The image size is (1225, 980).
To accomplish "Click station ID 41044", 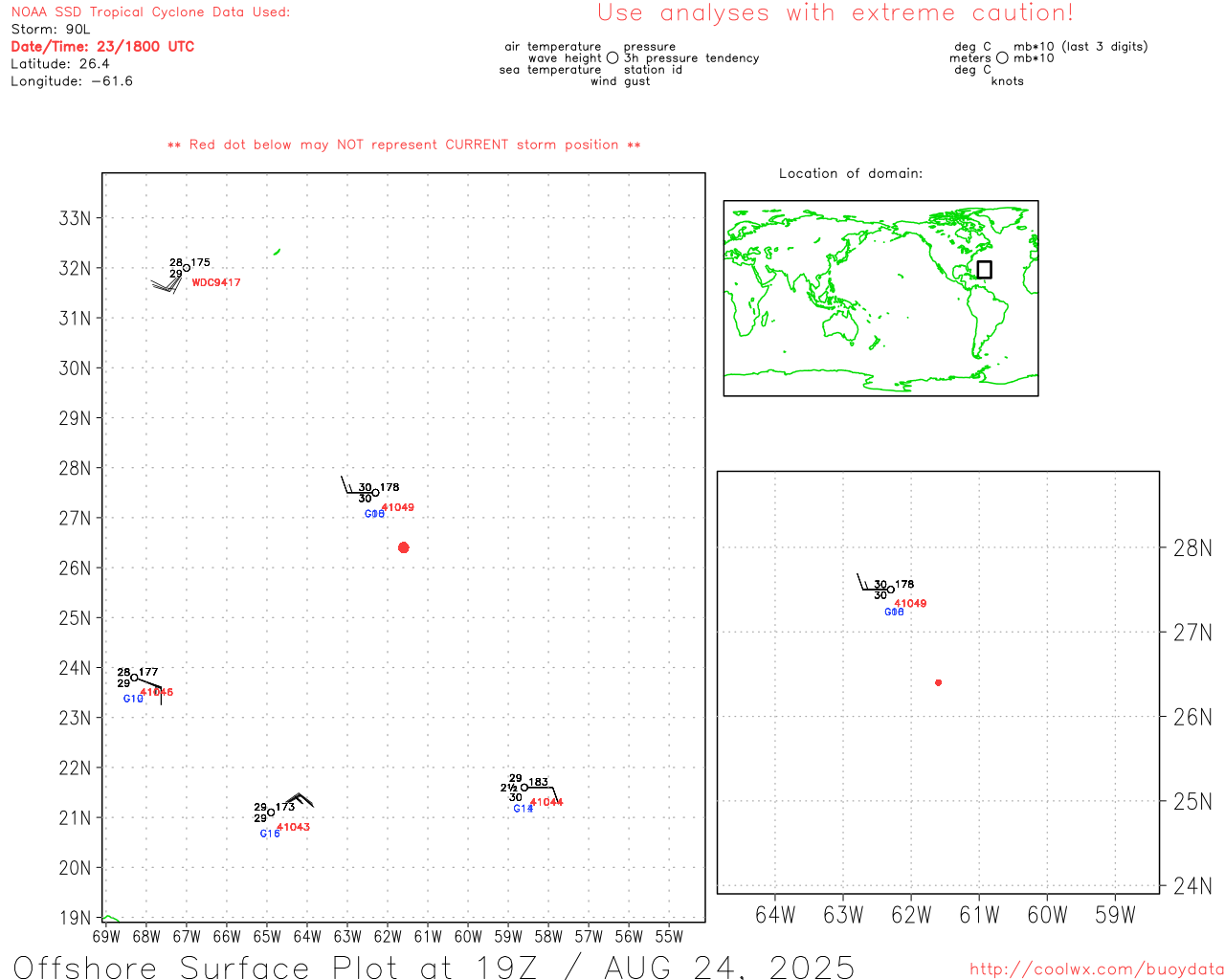I will 546,802.
